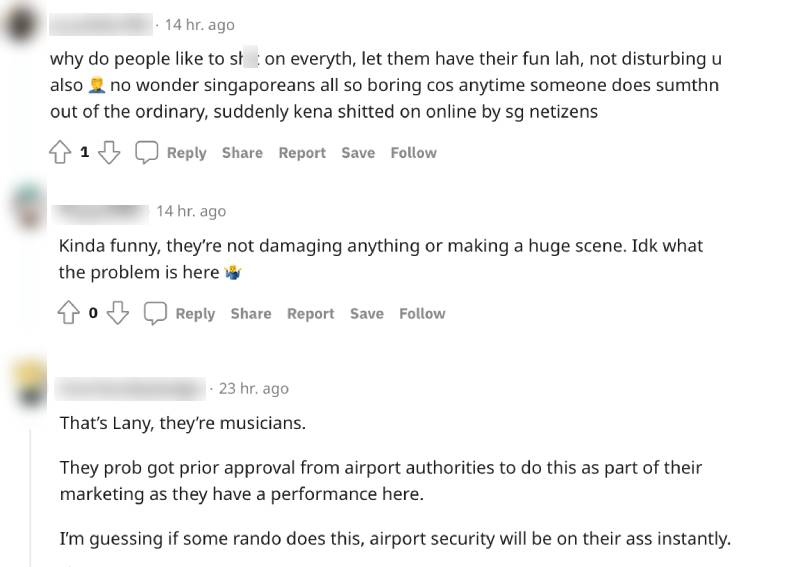800x567 pixels.
Task: Reply to the 'Kinda funny' comment
Action: point(195,313)
